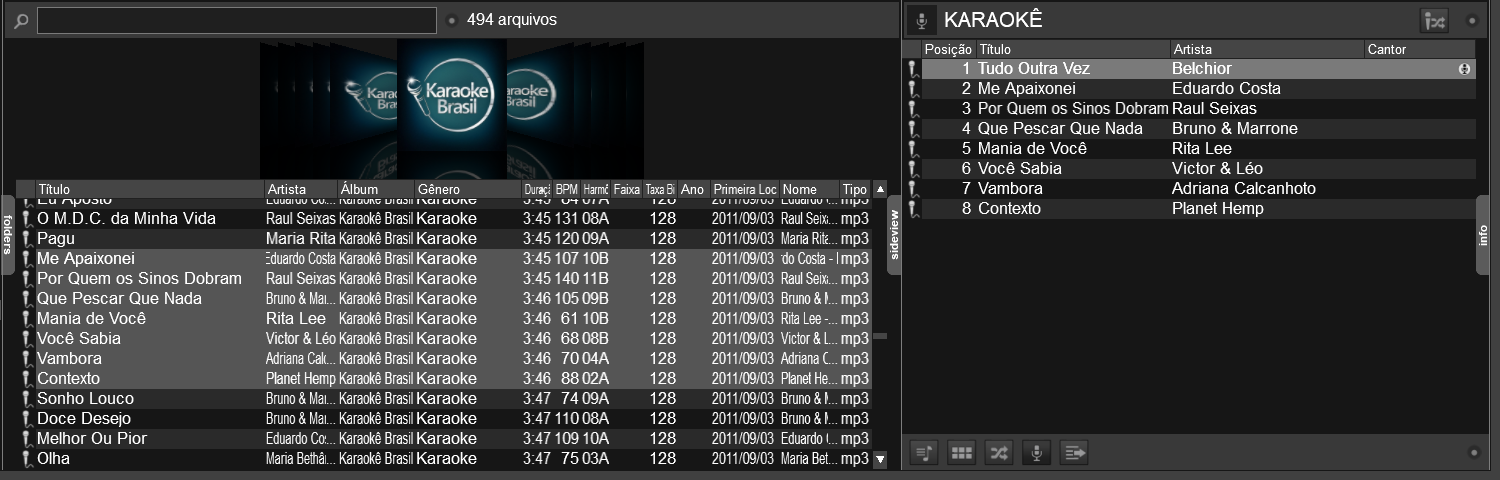Image resolution: width=1500 pixels, height=480 pixels.
Task: Sort by the Ano column header
Action: (x=693, y=189)
